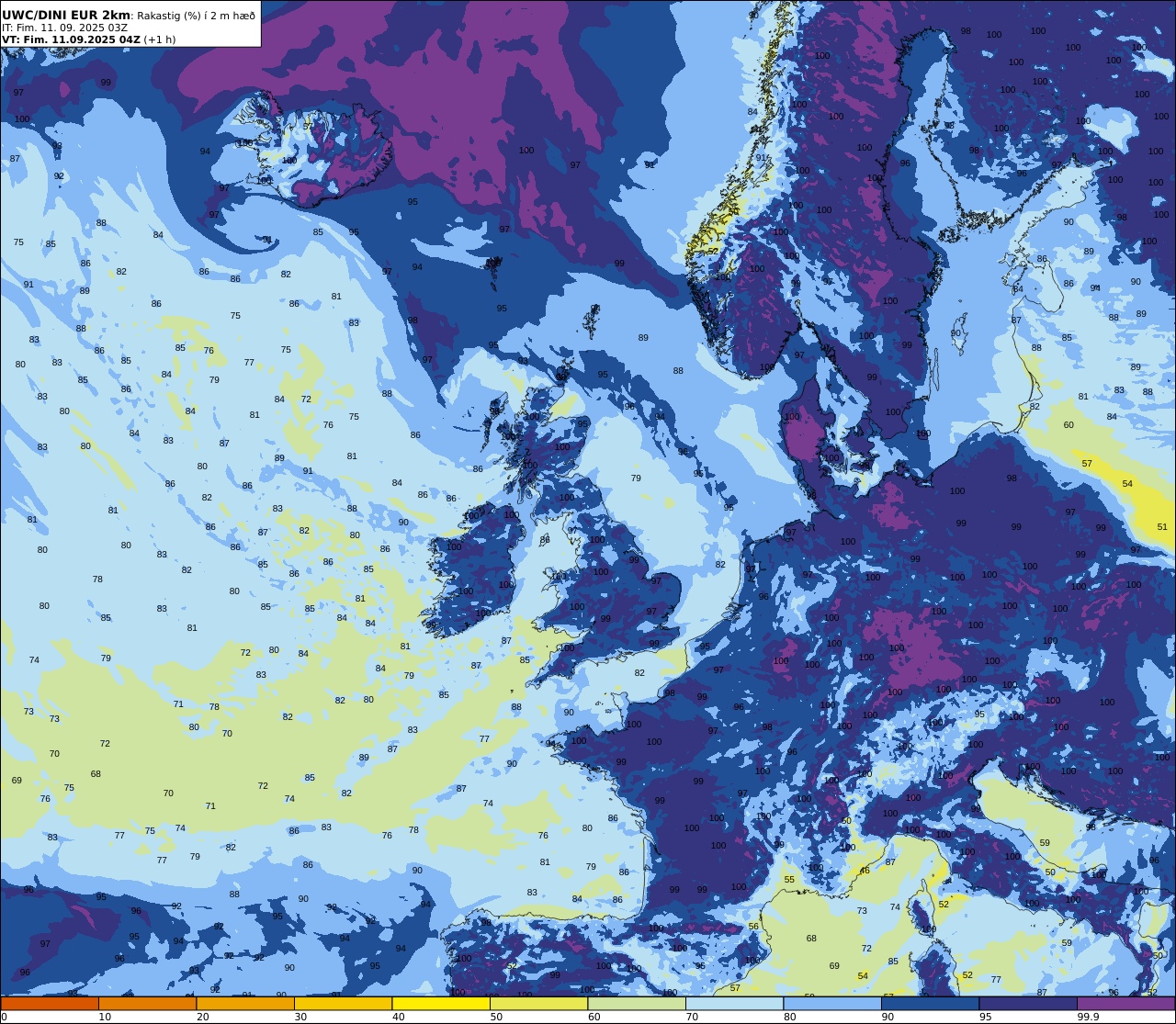Select the bright yellow 40–50 legend swatch
1176x1024 pixels.
click(441, 1003)
